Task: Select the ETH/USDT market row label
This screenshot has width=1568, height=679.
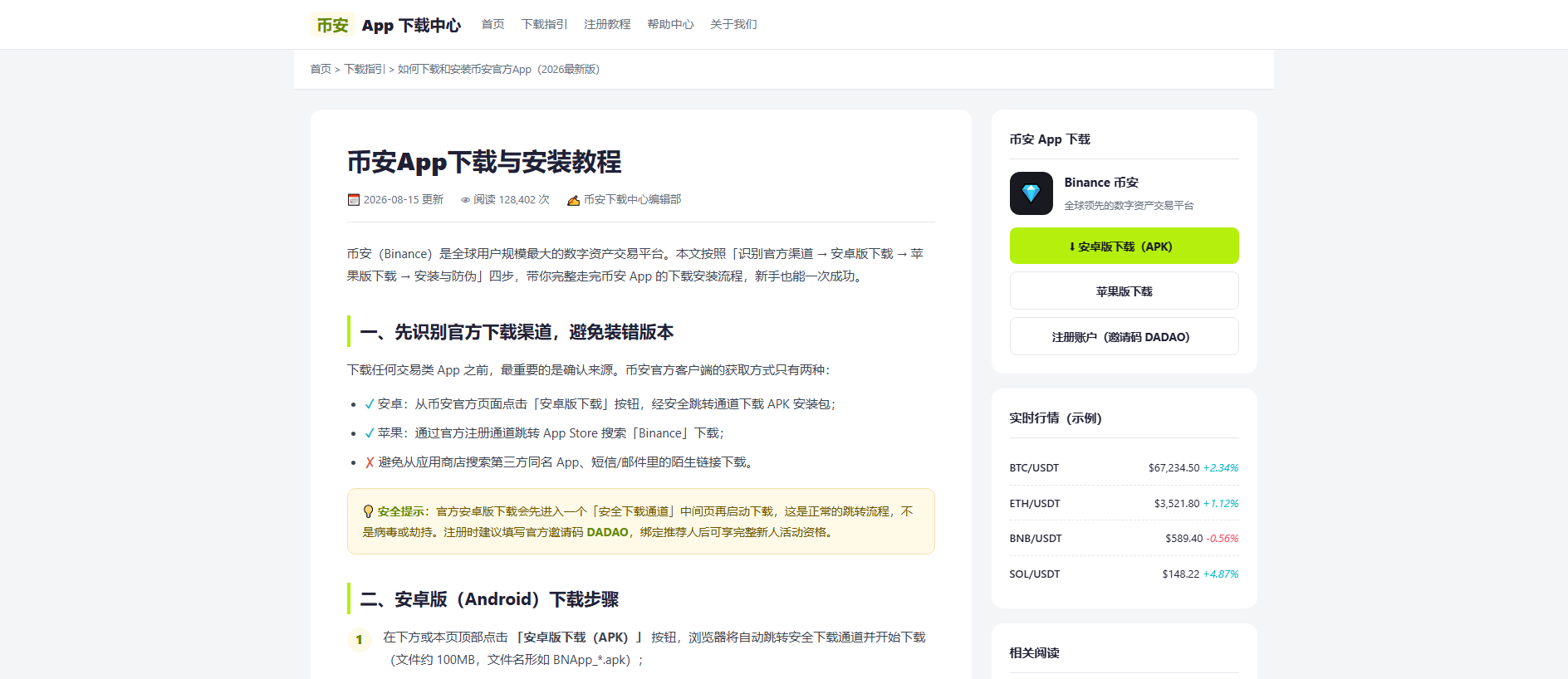Action: pos(1035,504)
